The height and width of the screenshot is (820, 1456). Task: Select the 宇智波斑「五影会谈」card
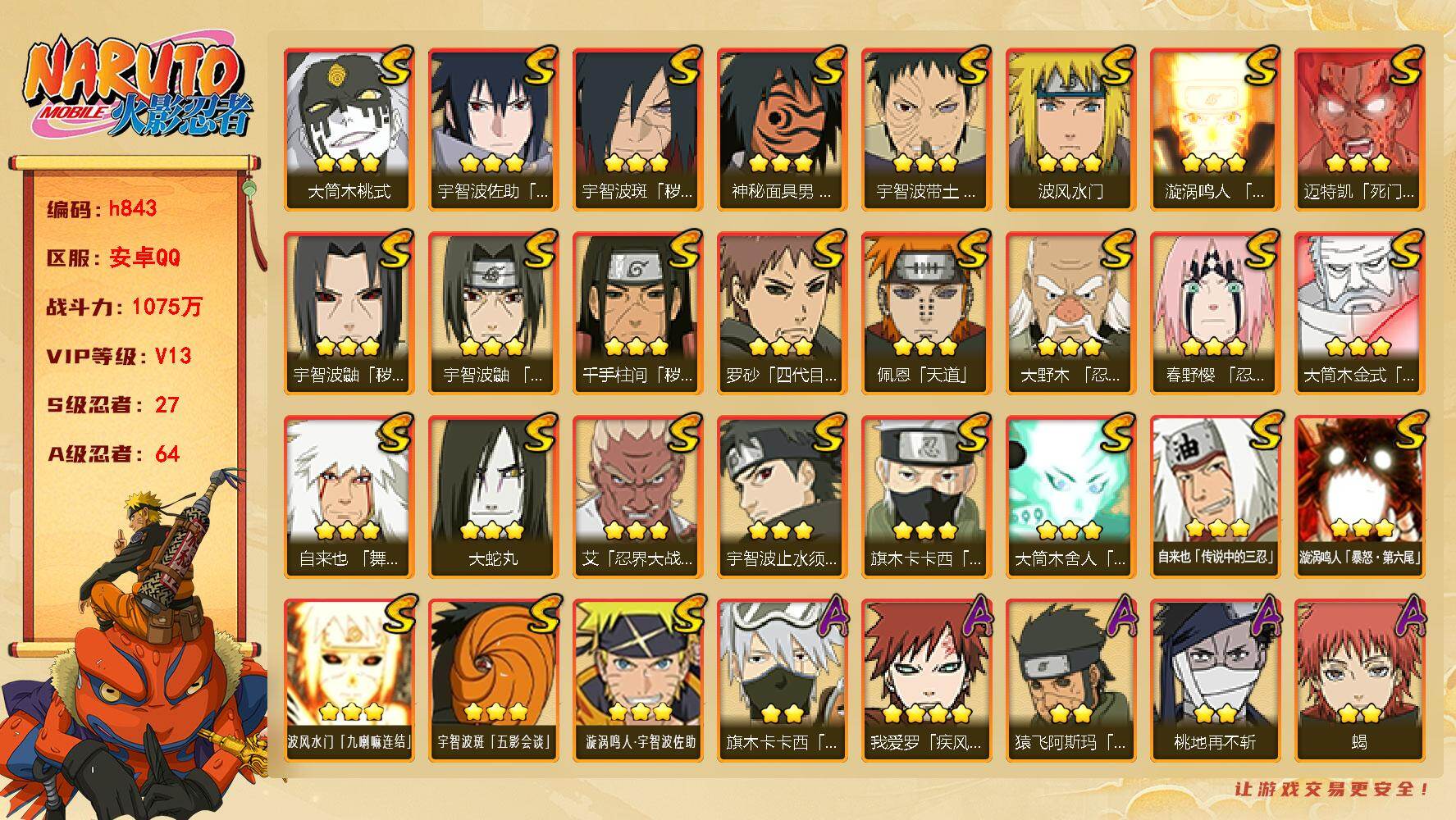(493, 681)
